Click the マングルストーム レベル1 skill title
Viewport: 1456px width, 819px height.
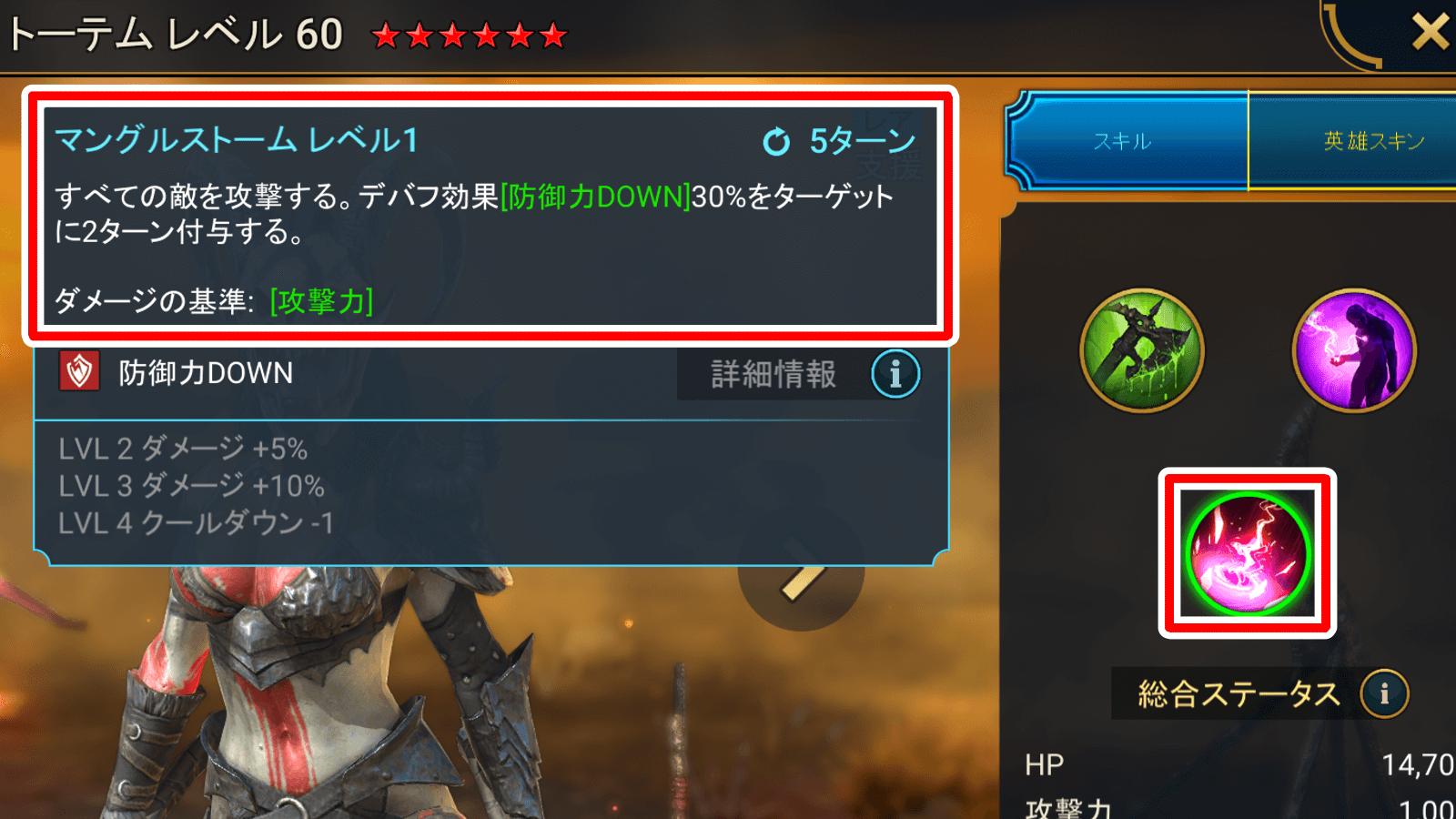pos(237,140)
